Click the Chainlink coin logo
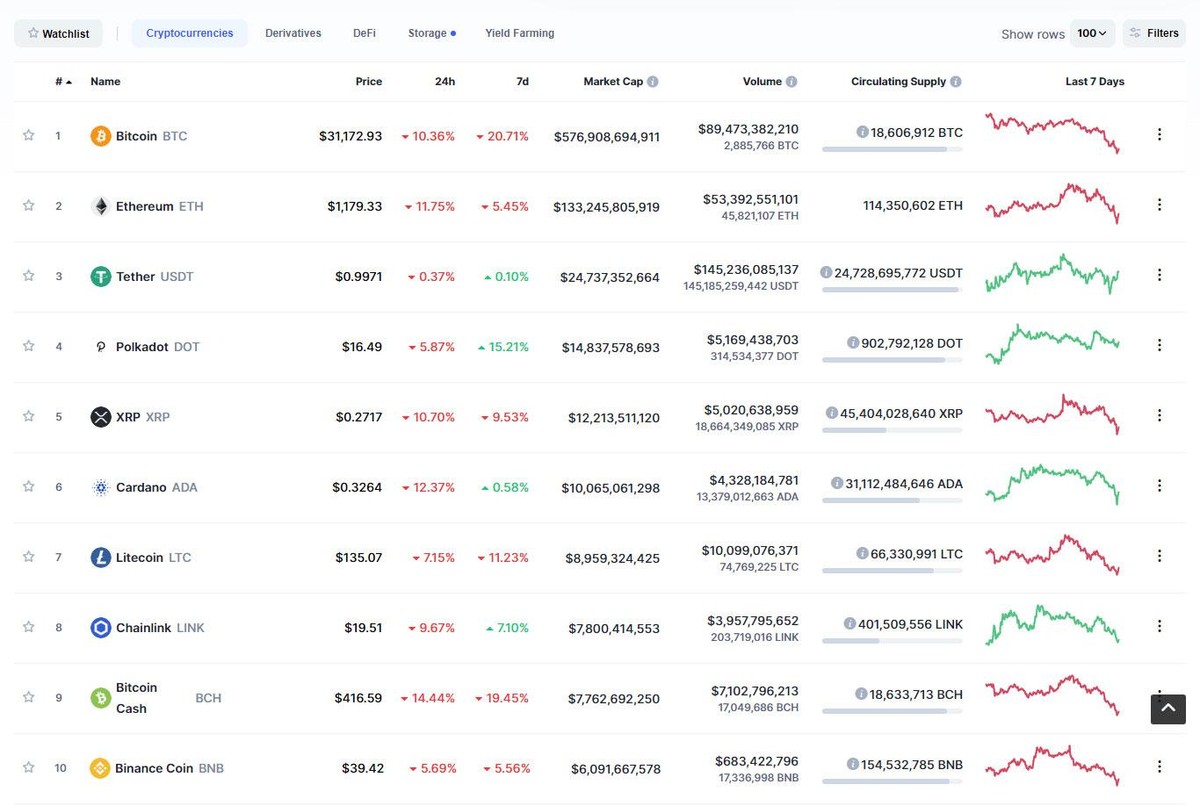Image resolution: width=1200 pixels, height=806 pixels. [99, 627]
